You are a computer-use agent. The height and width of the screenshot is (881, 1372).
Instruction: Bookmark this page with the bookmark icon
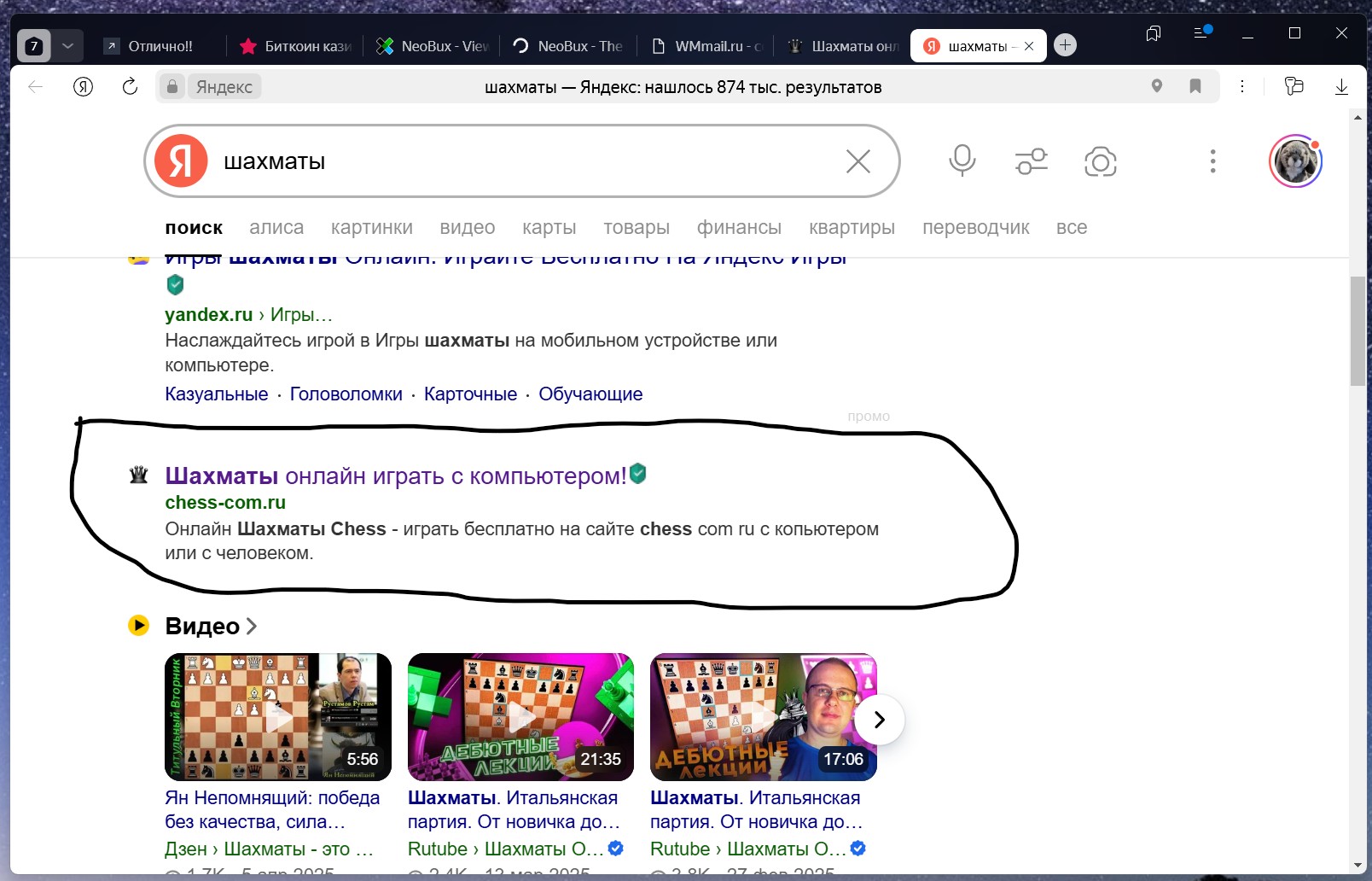(x=1195, y=86)
